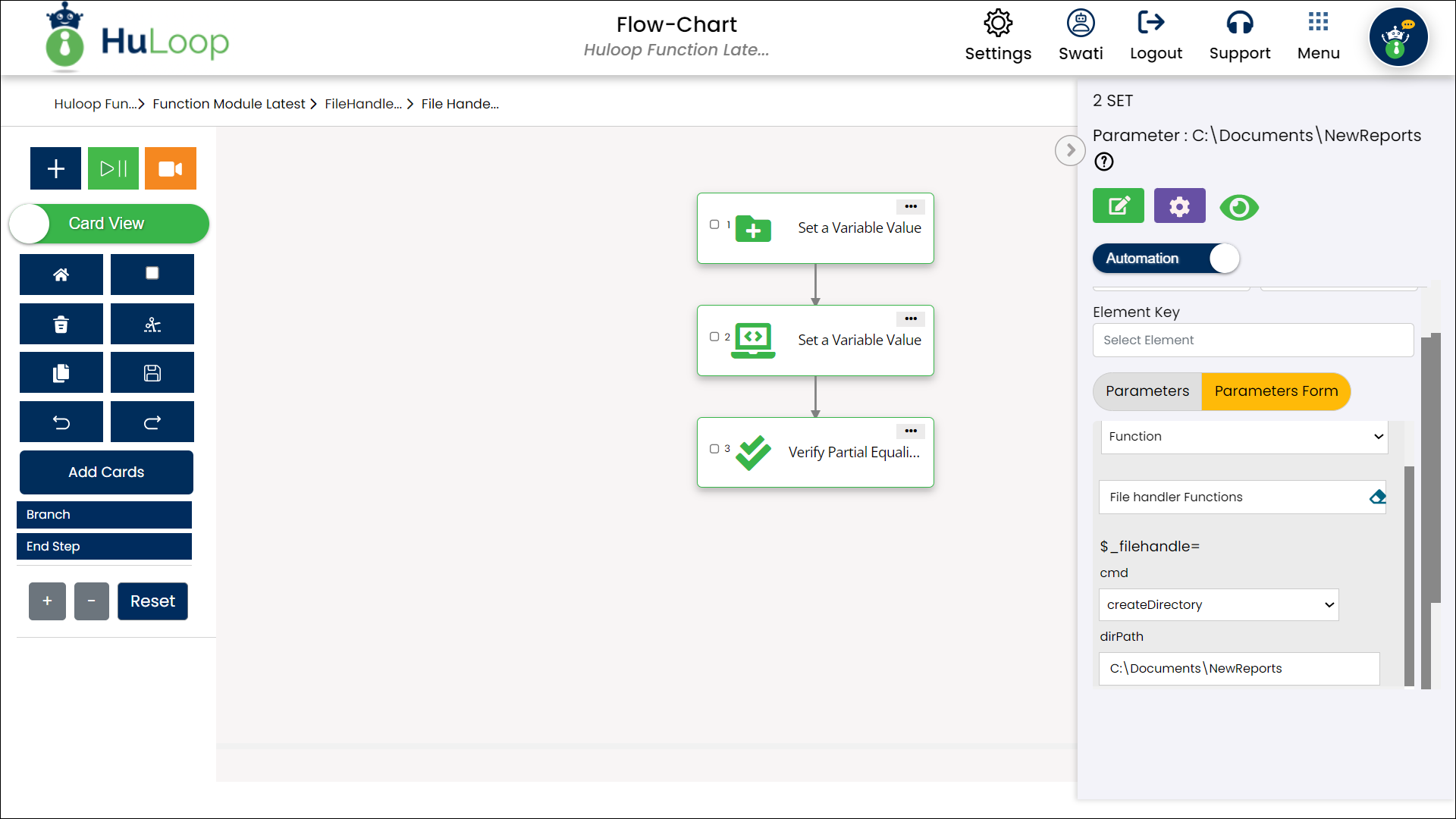Click the home icon button

(x=61, y=275)
